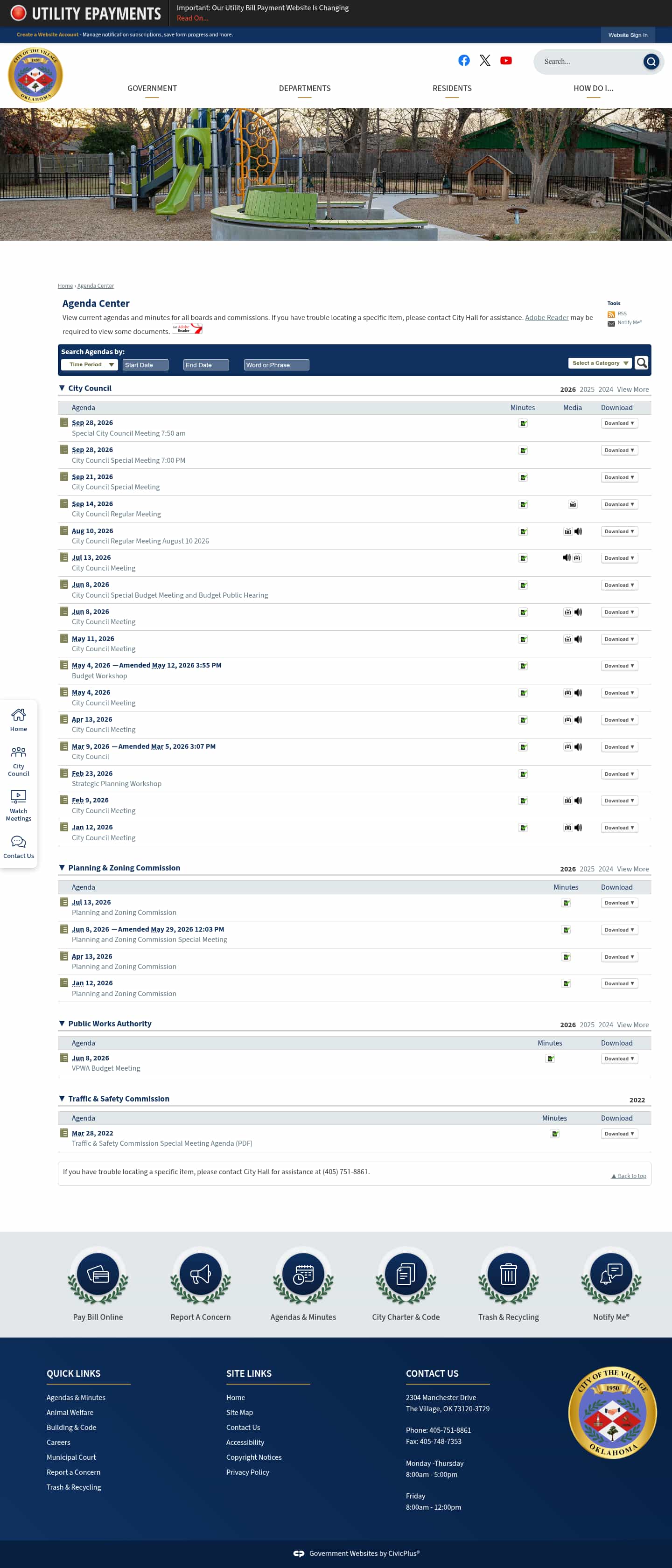The image size is (672, 1568).
Task: Open the Facebook social icon
Action: 464,60
